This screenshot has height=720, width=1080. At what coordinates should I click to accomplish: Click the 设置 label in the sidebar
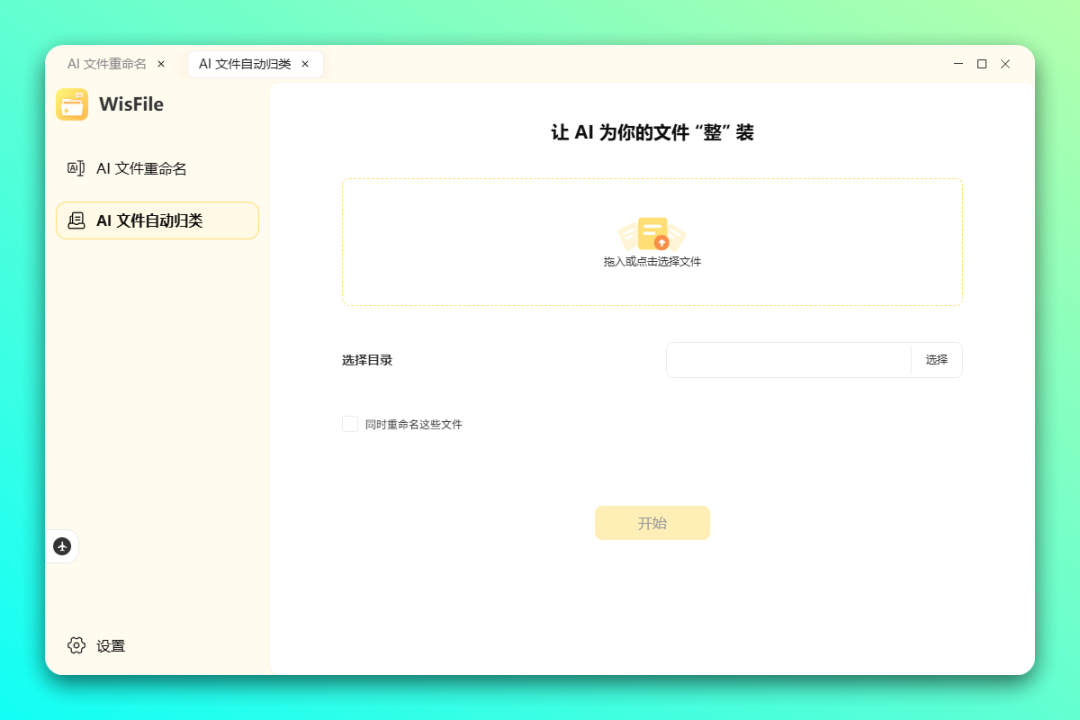tap(111, 646)
